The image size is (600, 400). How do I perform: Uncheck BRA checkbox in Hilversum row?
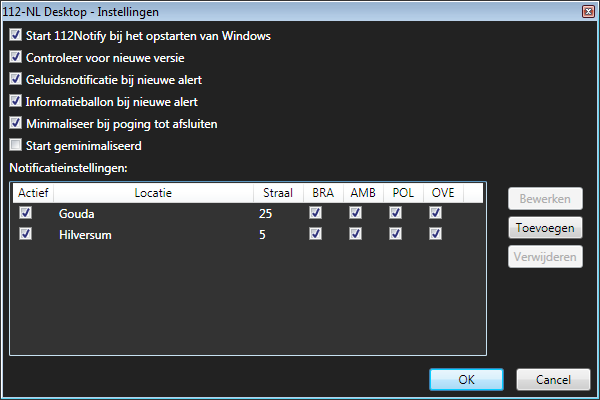tap(316, 233)
